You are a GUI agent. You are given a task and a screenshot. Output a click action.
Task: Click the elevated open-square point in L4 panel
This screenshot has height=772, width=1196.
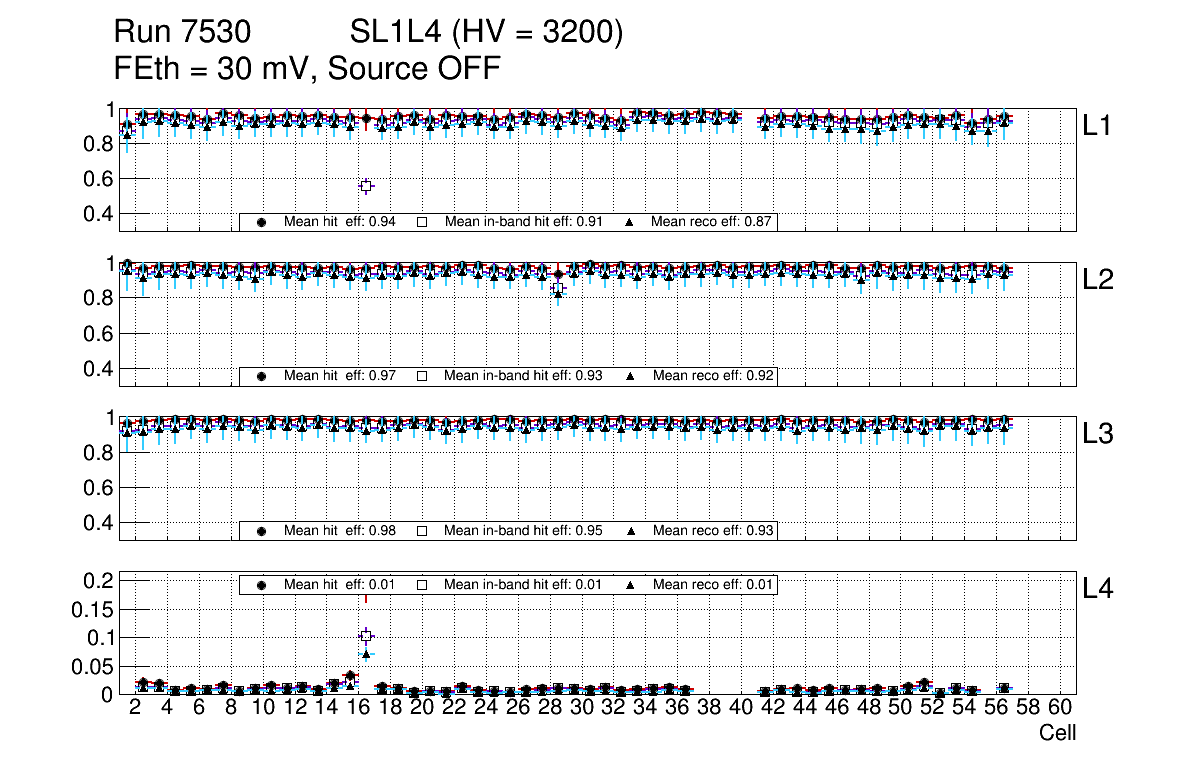point(366,636)
